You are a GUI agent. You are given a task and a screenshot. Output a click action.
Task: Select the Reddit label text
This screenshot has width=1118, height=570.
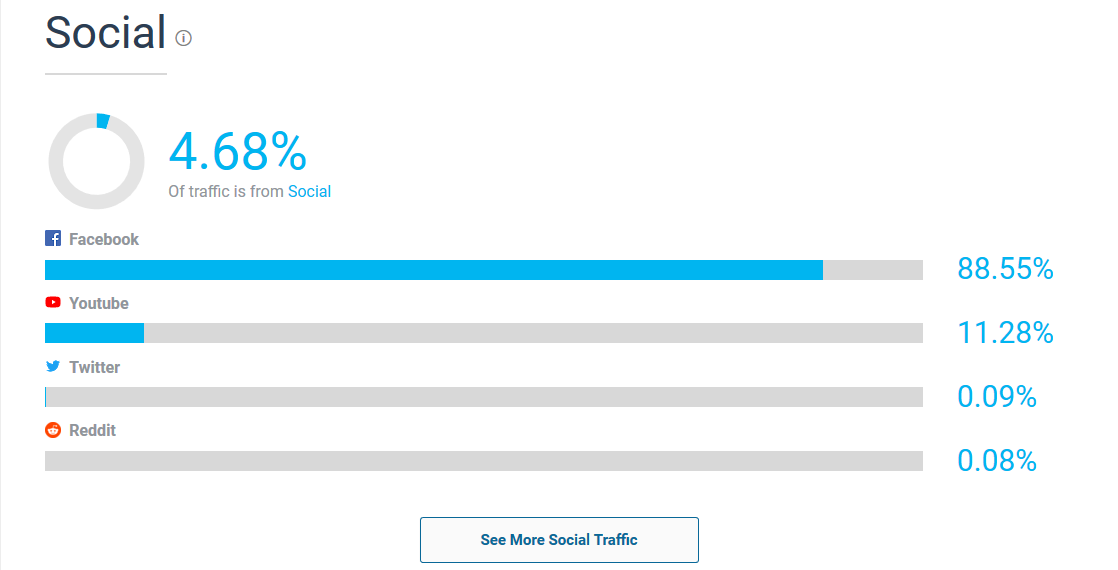click(93, 430)
